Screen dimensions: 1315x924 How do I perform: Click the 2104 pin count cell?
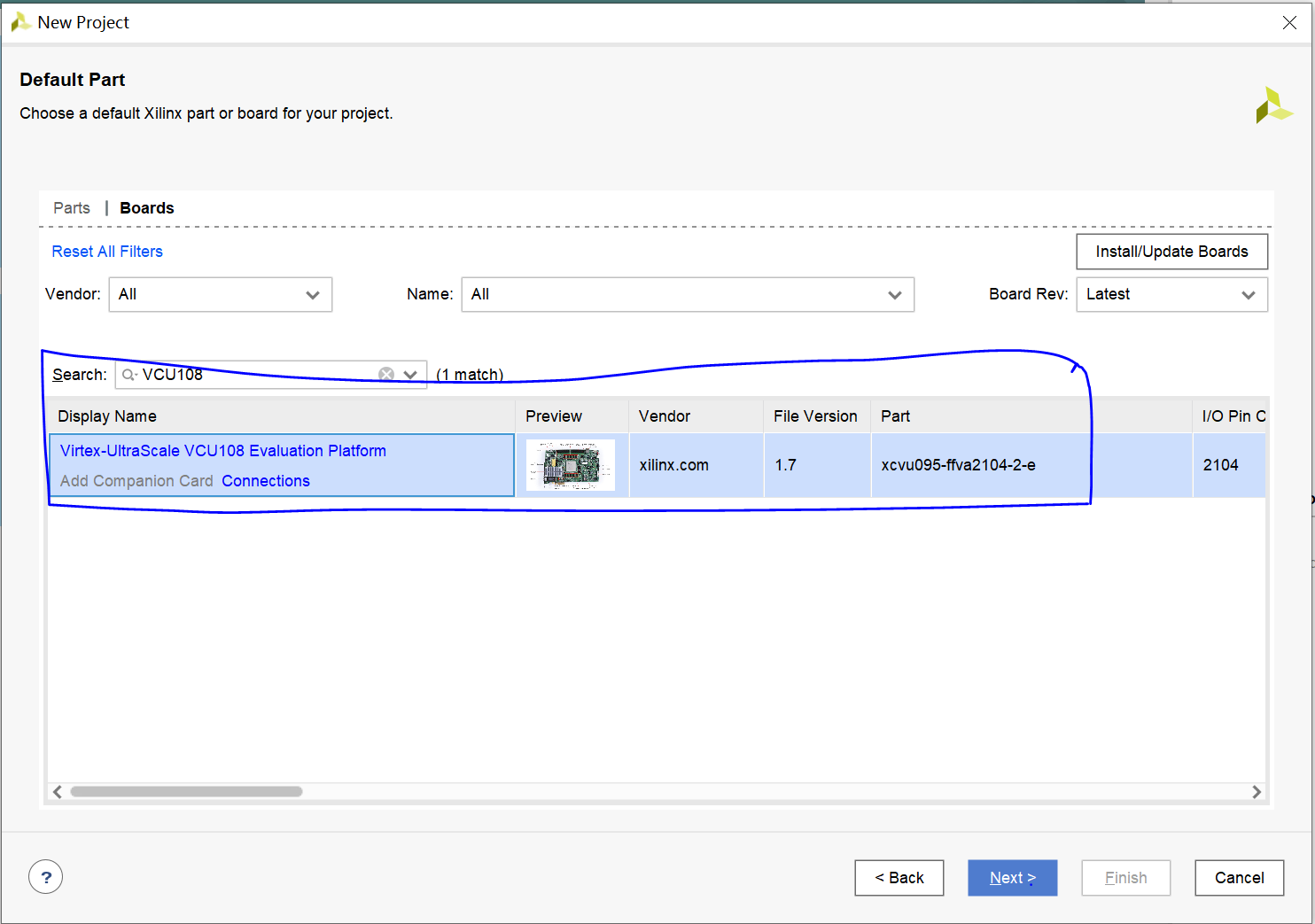(x=1229, y=465)
